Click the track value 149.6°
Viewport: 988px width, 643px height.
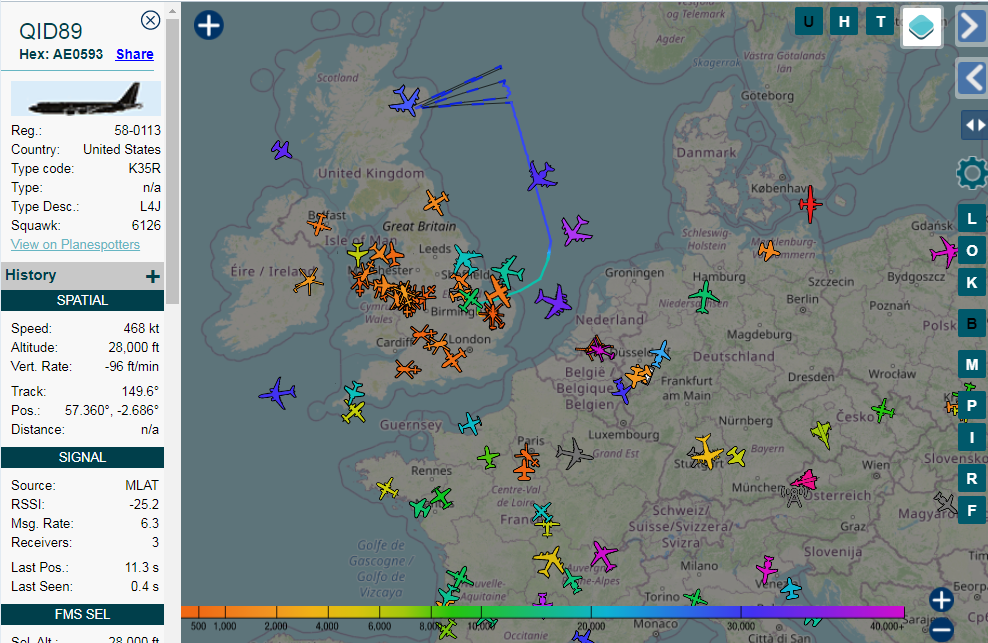pos(140,391)
